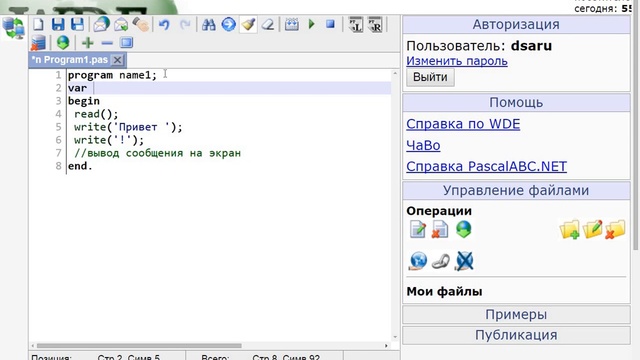Click the 'end.' code line
The width and height of the screenshot is (640, 360).
point(80,166)
